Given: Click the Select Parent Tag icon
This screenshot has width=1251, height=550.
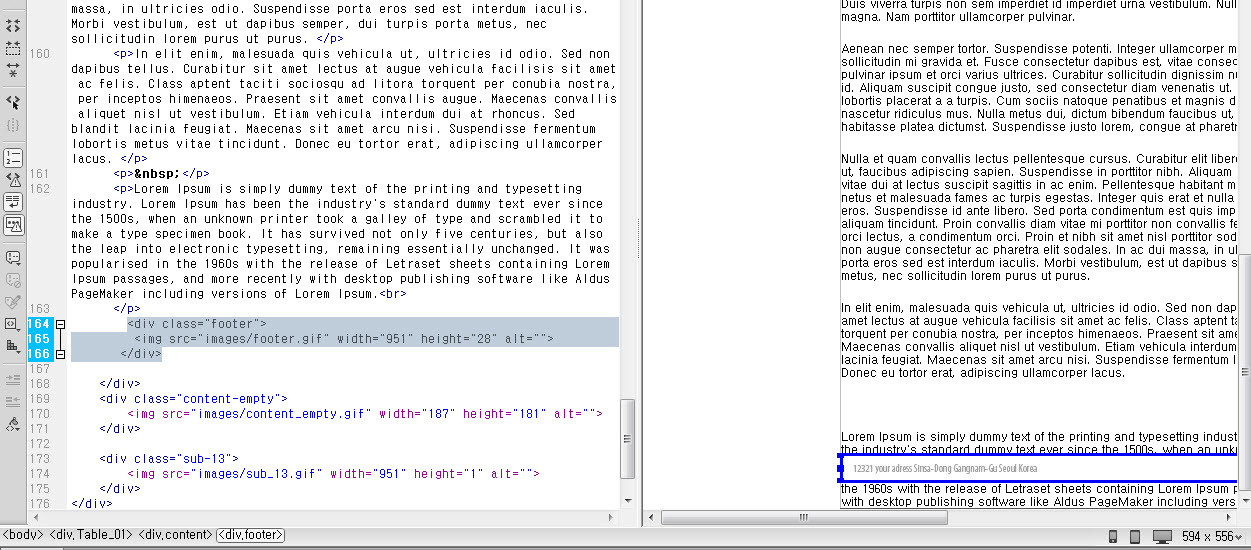Looking at the screenshot, I should 13,102.
